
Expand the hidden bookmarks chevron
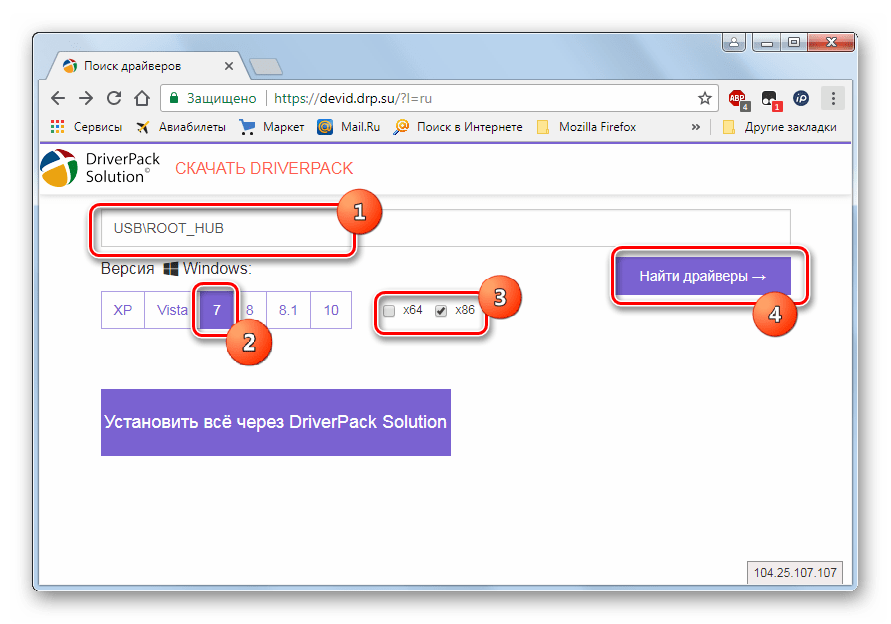[x=695, y=127]
